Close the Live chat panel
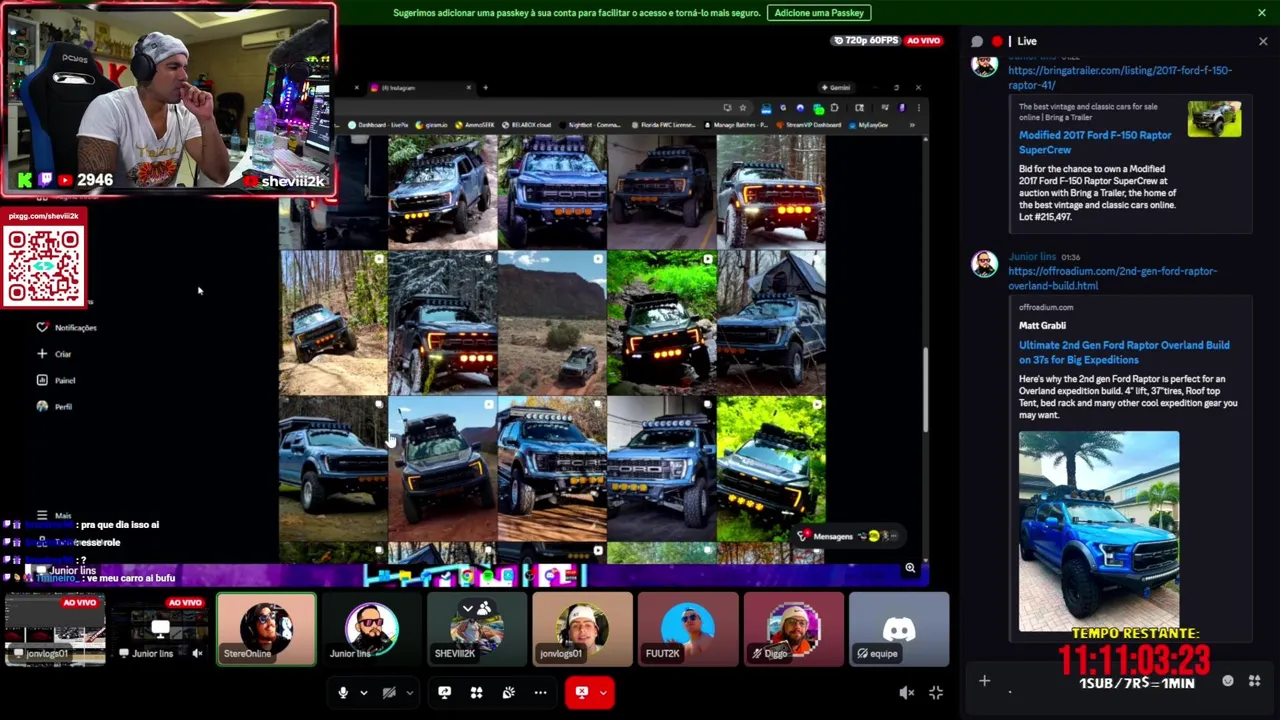The image size is (1280, 720). click(x=1263, y=41)
